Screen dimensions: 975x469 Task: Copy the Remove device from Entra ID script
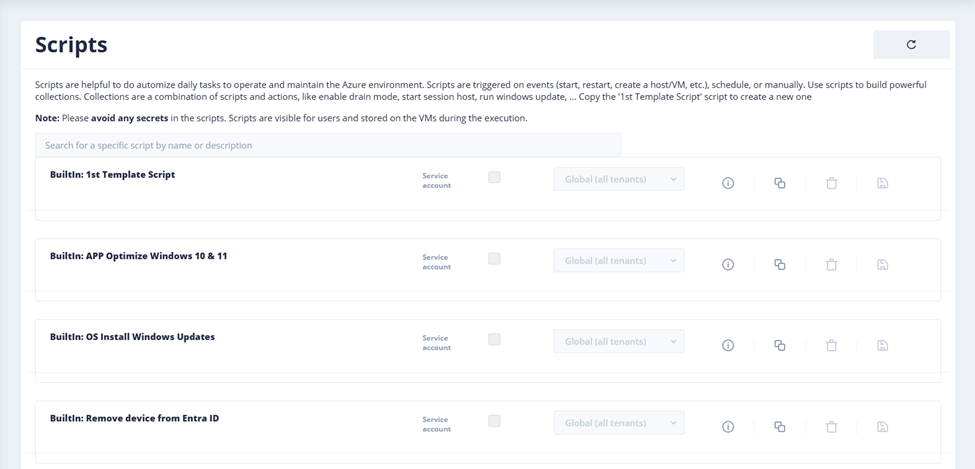(780, 427)
